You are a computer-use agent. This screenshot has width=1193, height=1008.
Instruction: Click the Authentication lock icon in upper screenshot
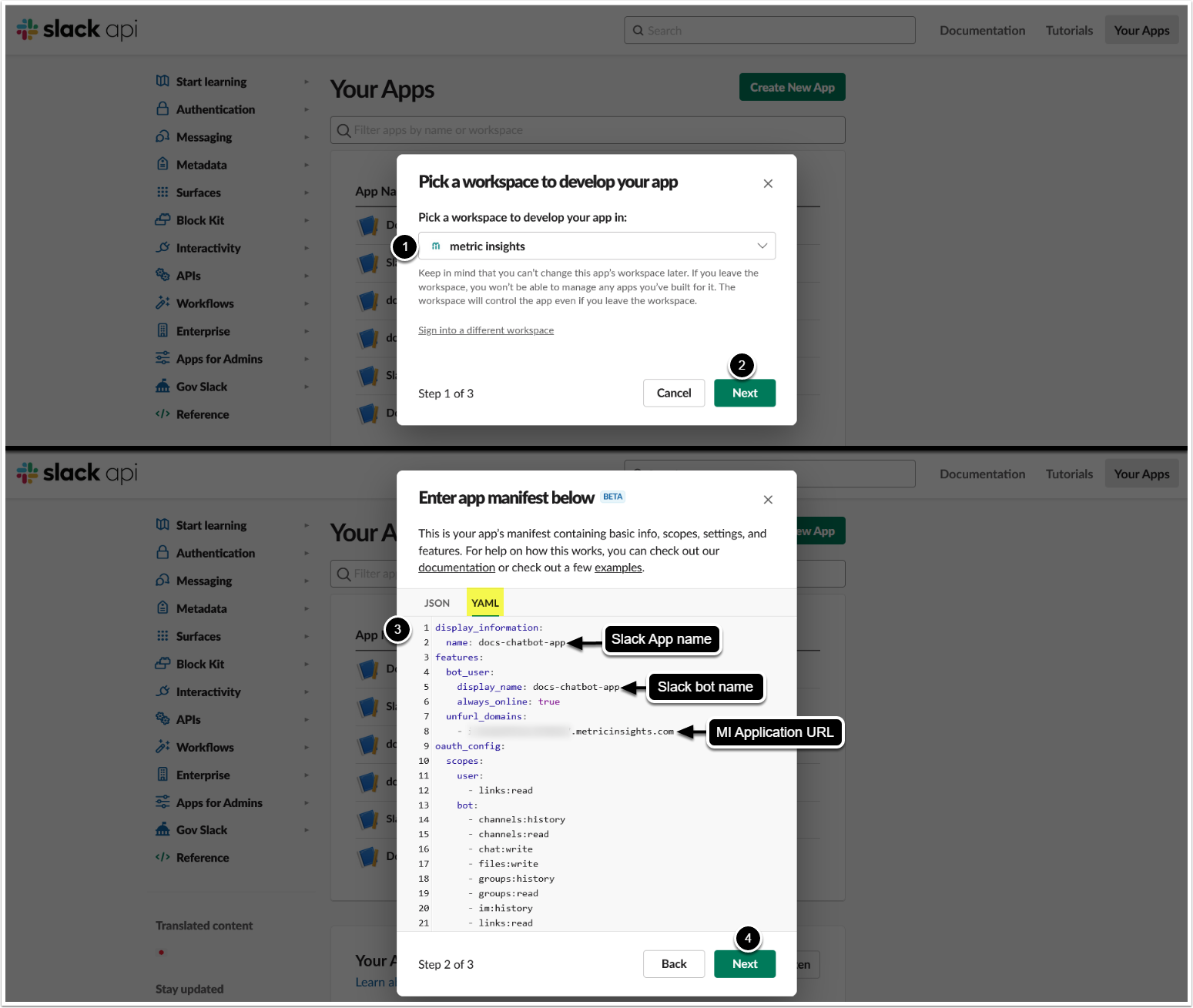[x=163, y=109]
